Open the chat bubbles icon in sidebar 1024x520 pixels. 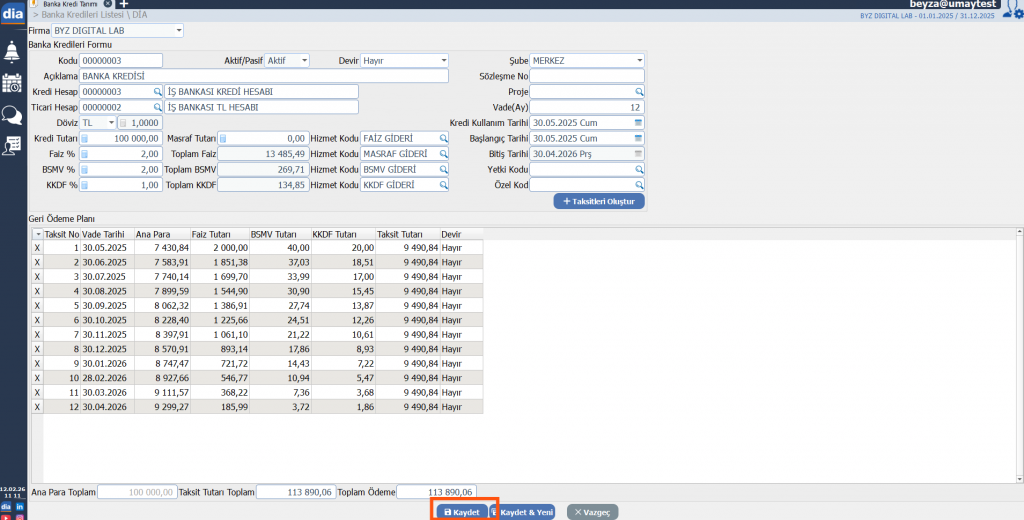12,114
